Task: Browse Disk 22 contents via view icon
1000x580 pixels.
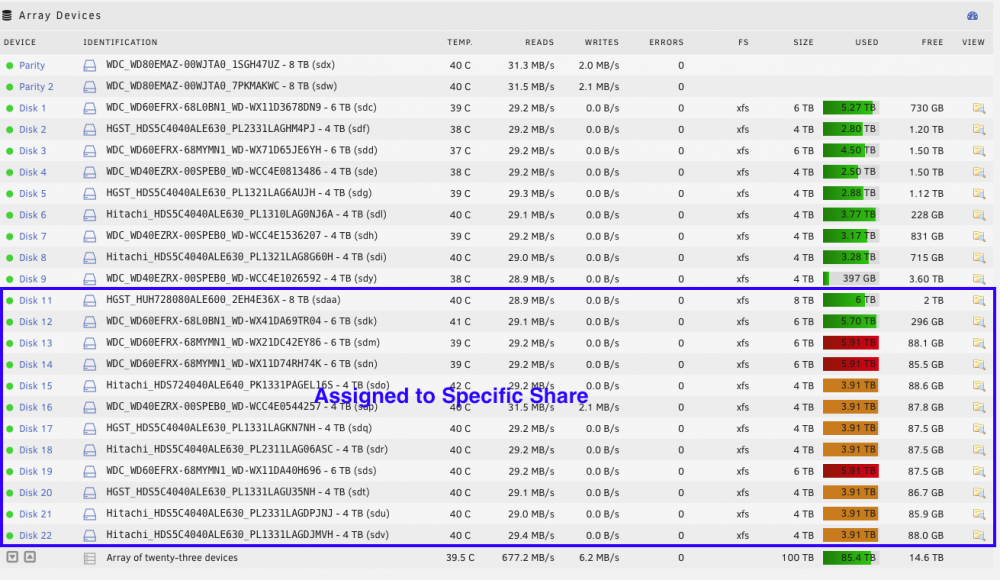Action: 978,535
